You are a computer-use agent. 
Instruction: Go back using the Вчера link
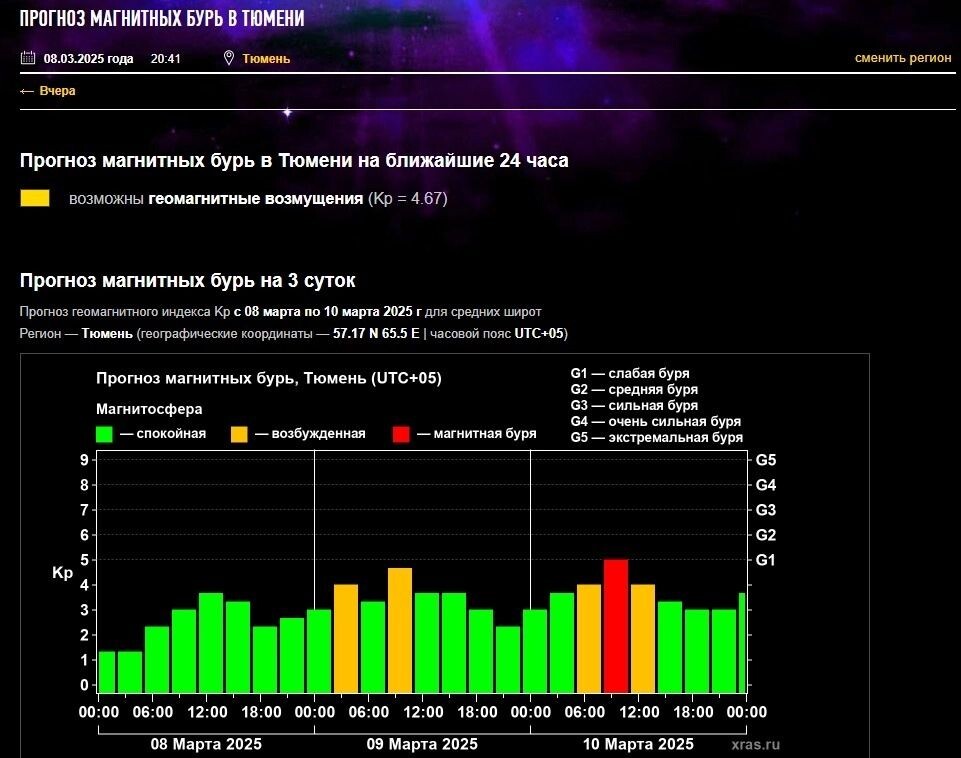coord(58,90)
